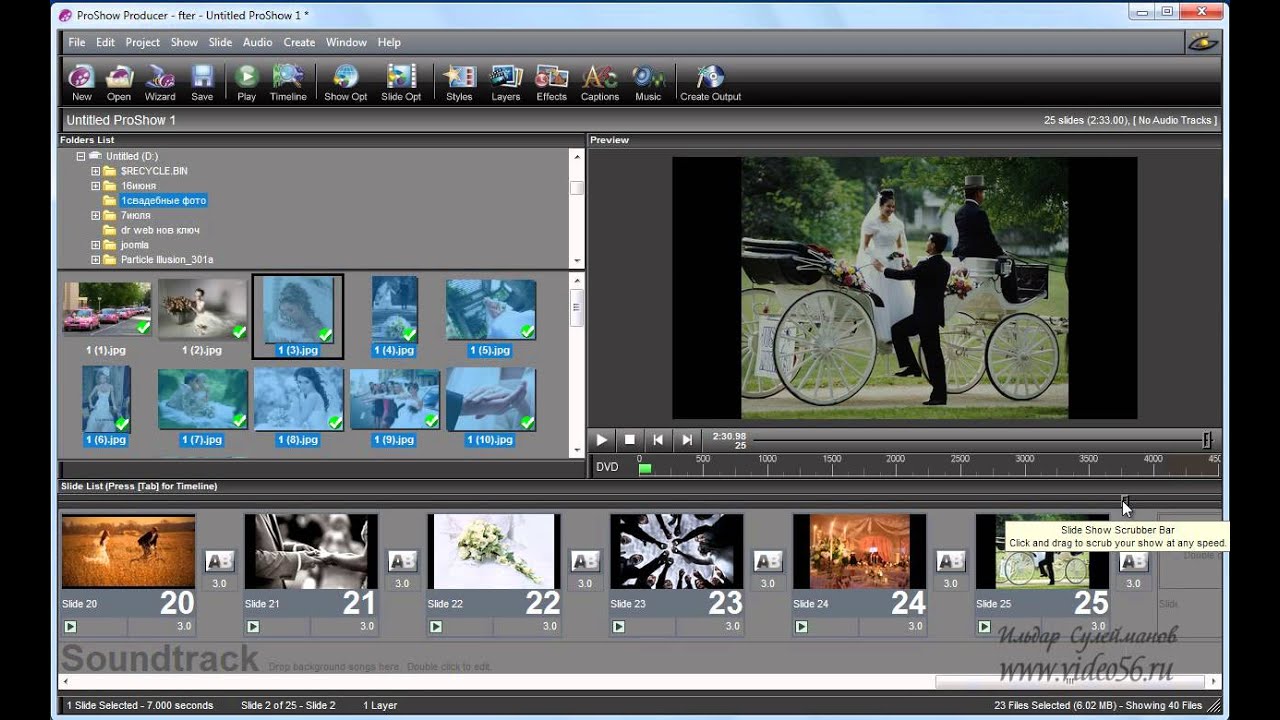1280x720 pixels.
Task: Open the Wizard tool in toolbar
Action: coord(160,82)
